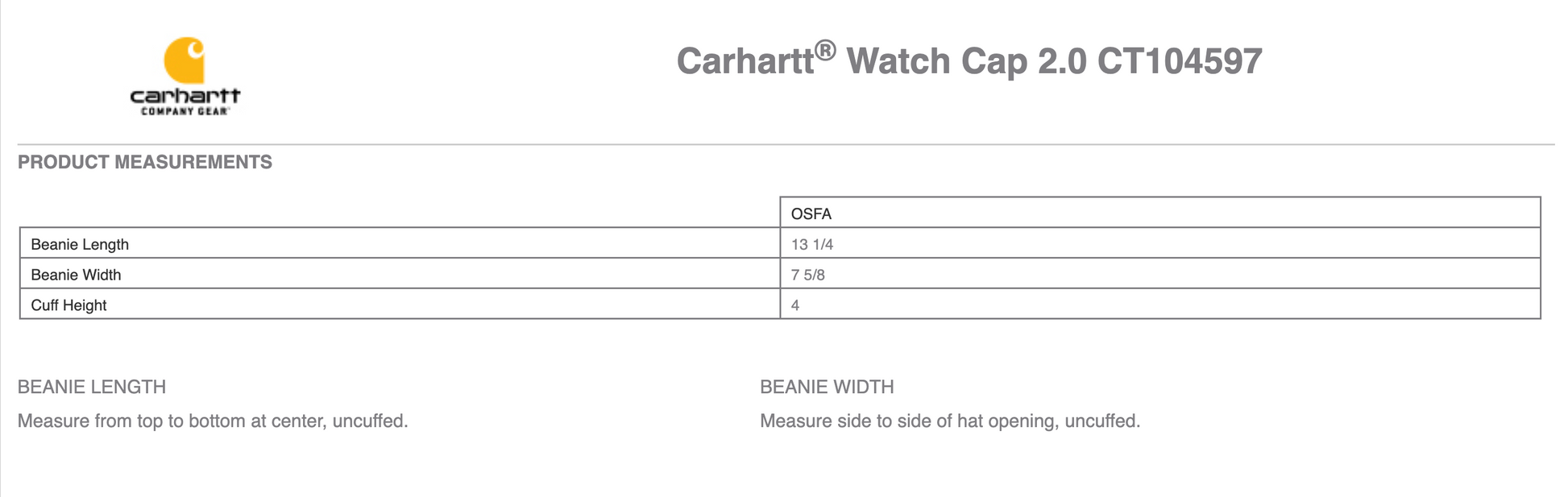Click the PRODUCT MEASUREMENTS section heading

[x=145, y=162]
